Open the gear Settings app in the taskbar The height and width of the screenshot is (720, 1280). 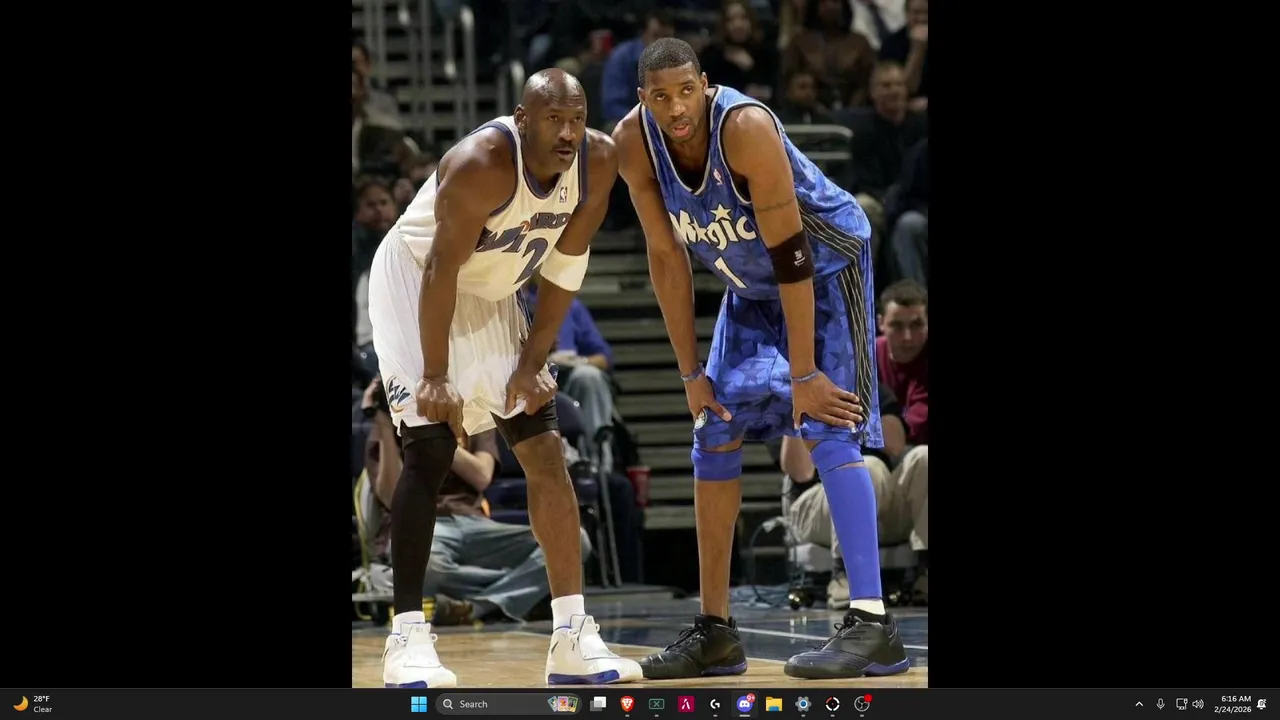point(802,704)
